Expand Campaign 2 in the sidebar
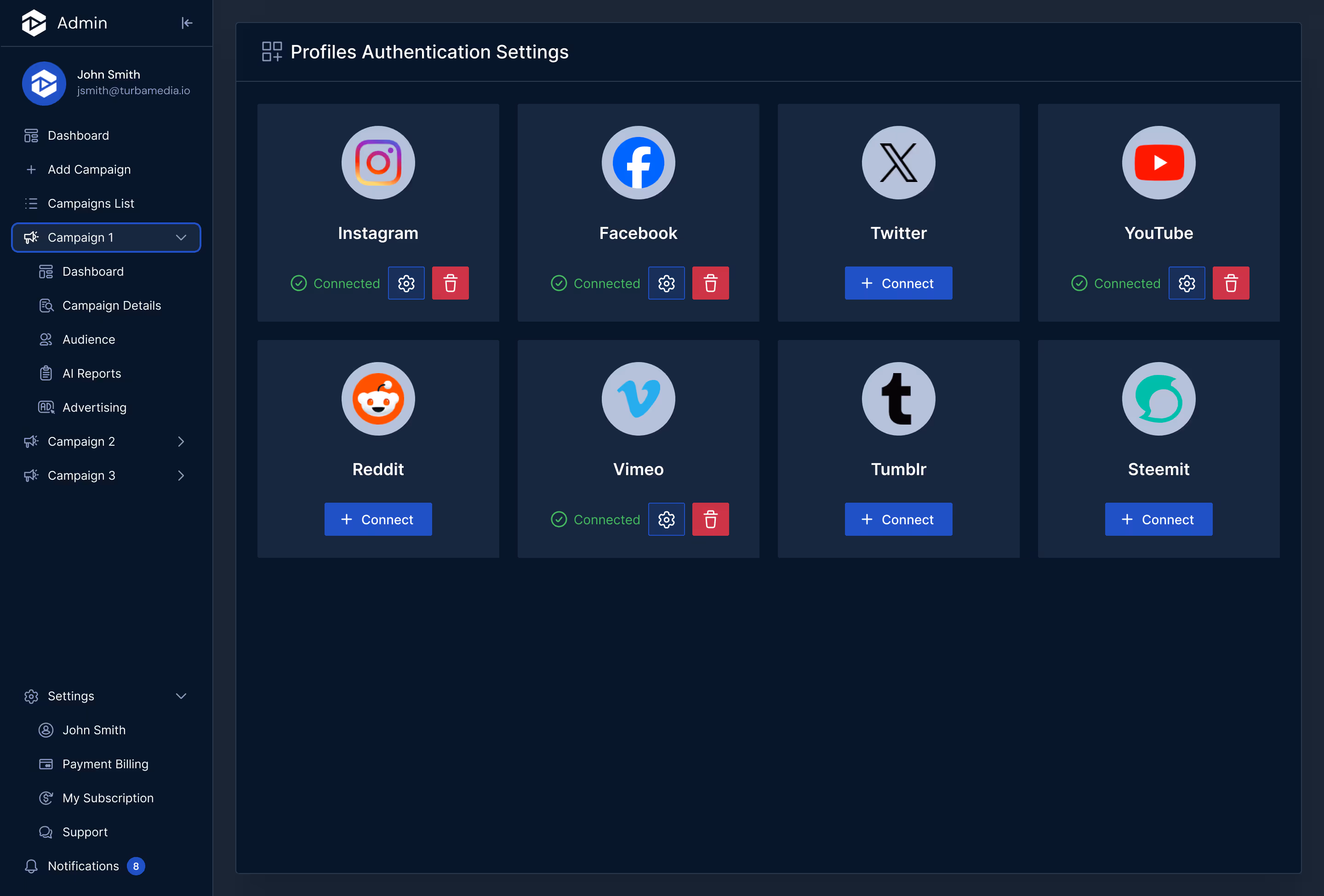 point(181,441)
